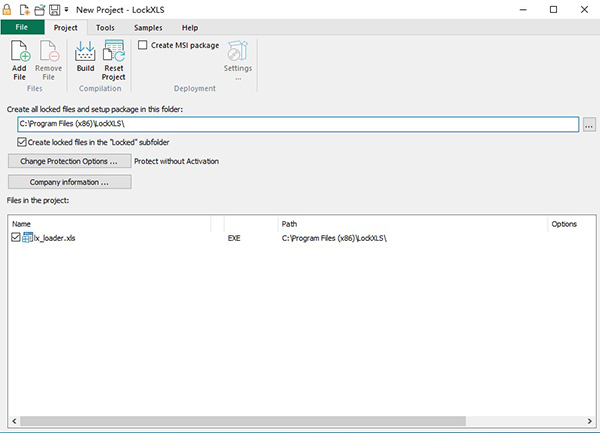Click the file row path C:\Program Files (x86)\LockXLS\
600x433 pixels.
334,238
